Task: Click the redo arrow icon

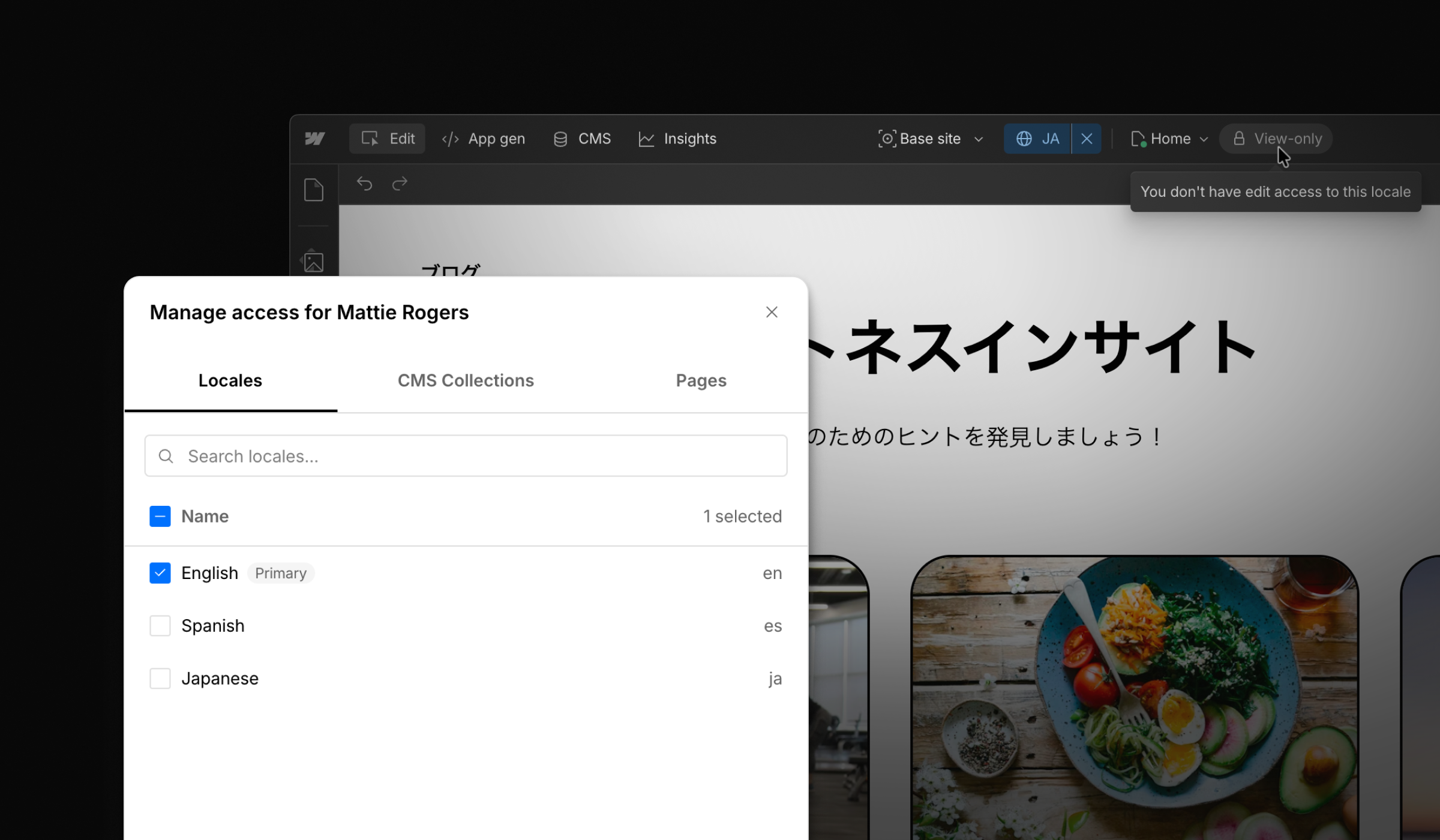Action: [400, 183]
